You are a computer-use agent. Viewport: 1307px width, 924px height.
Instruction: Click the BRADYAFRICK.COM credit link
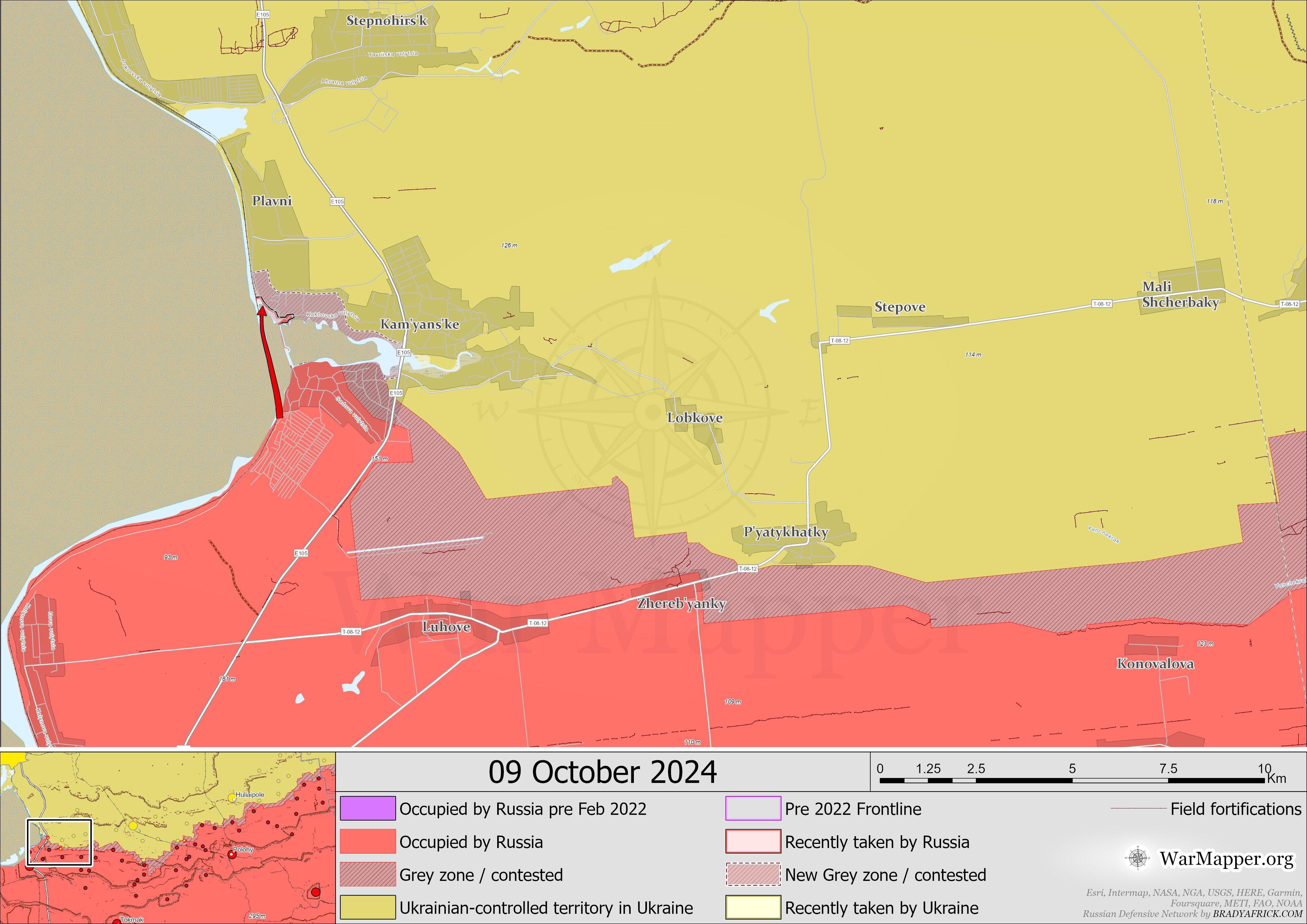pyautogui.click(x=1257, y=914)
